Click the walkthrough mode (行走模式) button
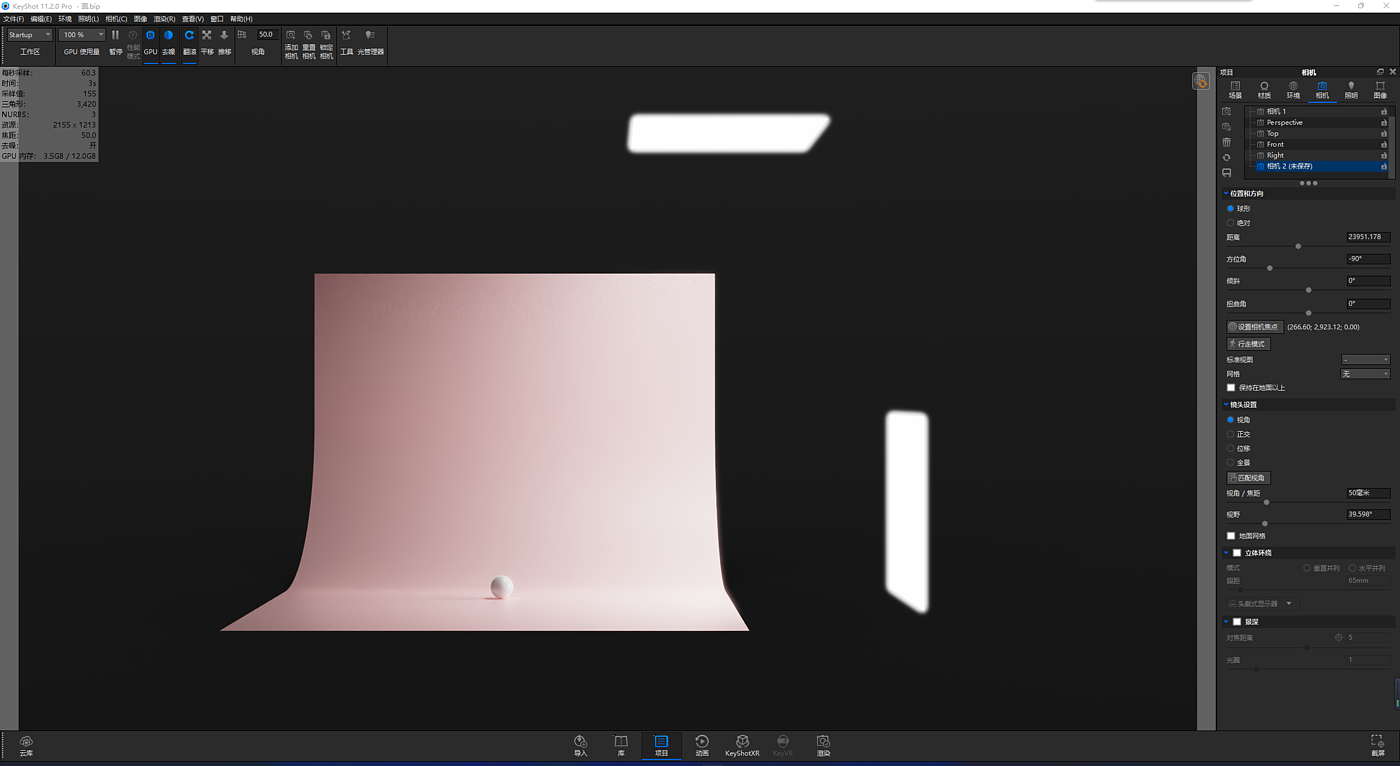The image size is (1400, 766). coord(1248,344)
